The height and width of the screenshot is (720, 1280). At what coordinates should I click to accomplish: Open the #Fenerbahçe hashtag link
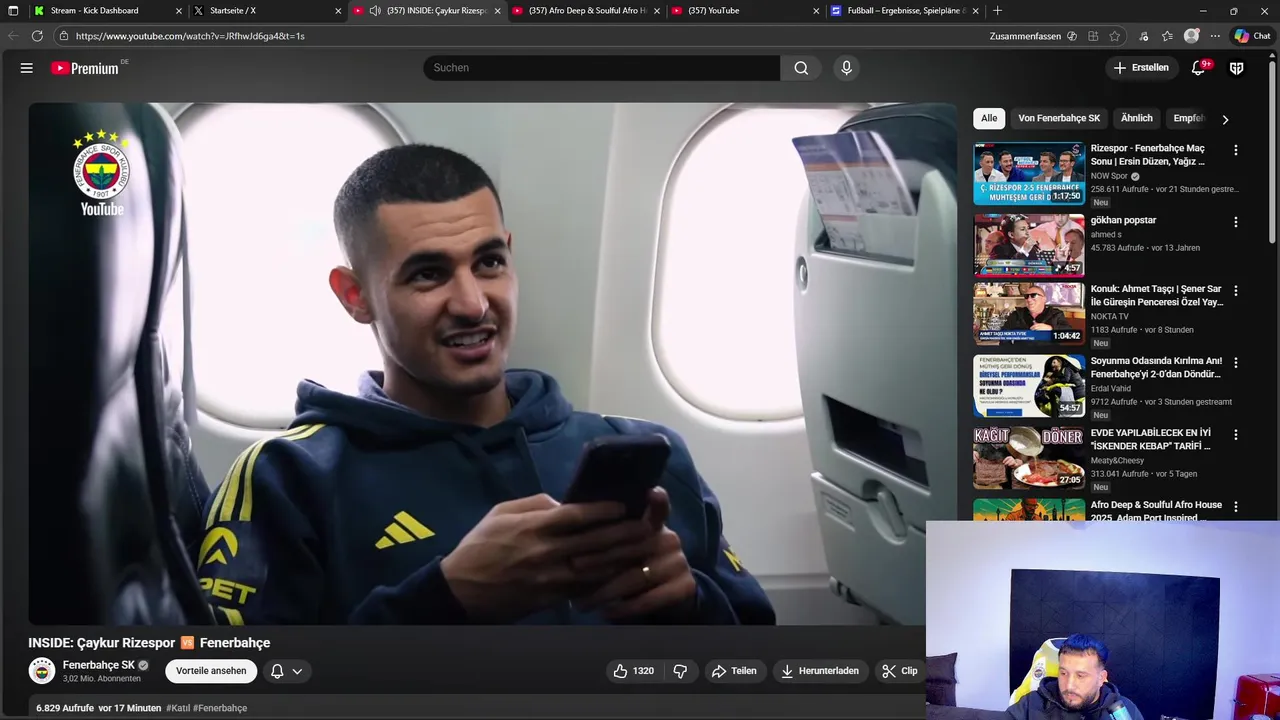(220, 708)
